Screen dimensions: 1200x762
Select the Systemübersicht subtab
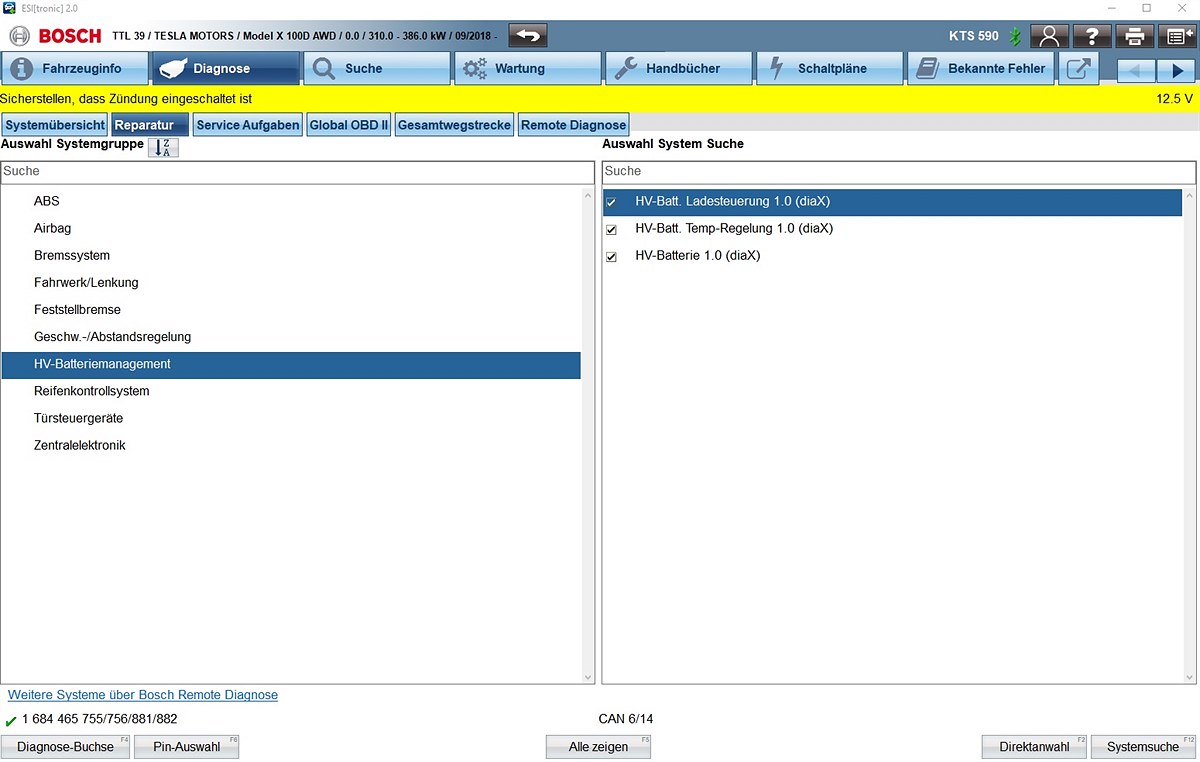tap(55, 125)
